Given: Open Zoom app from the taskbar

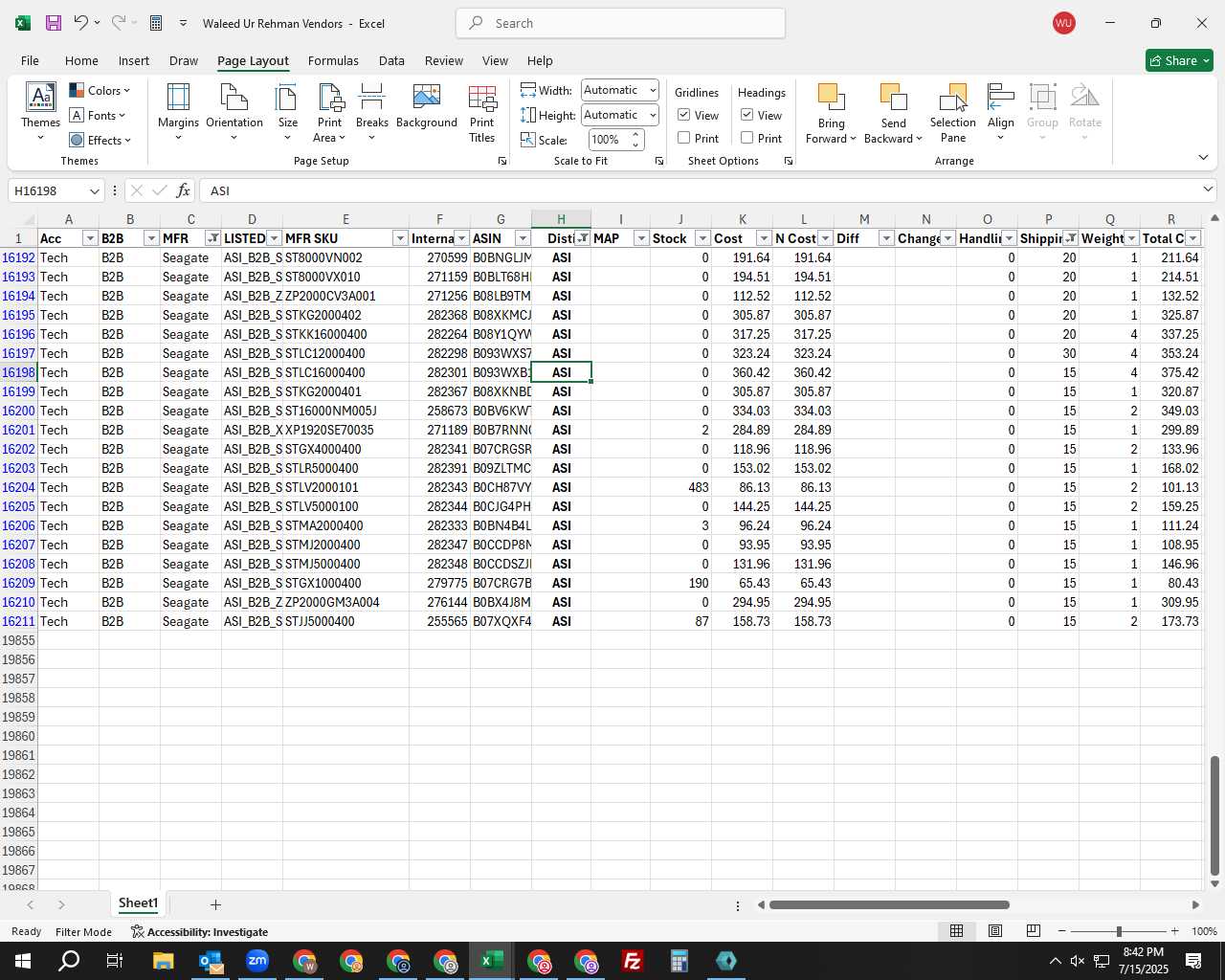Looking at the screenshot, I should pos(257,961).
